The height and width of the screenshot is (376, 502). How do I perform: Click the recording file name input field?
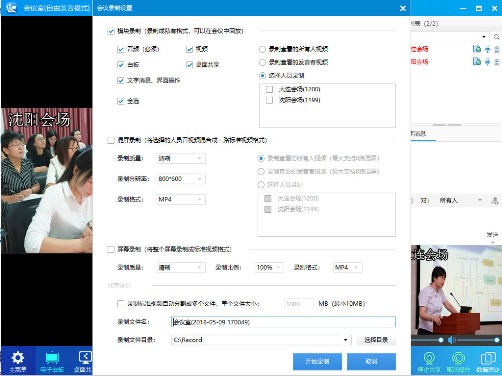(283, 322)
